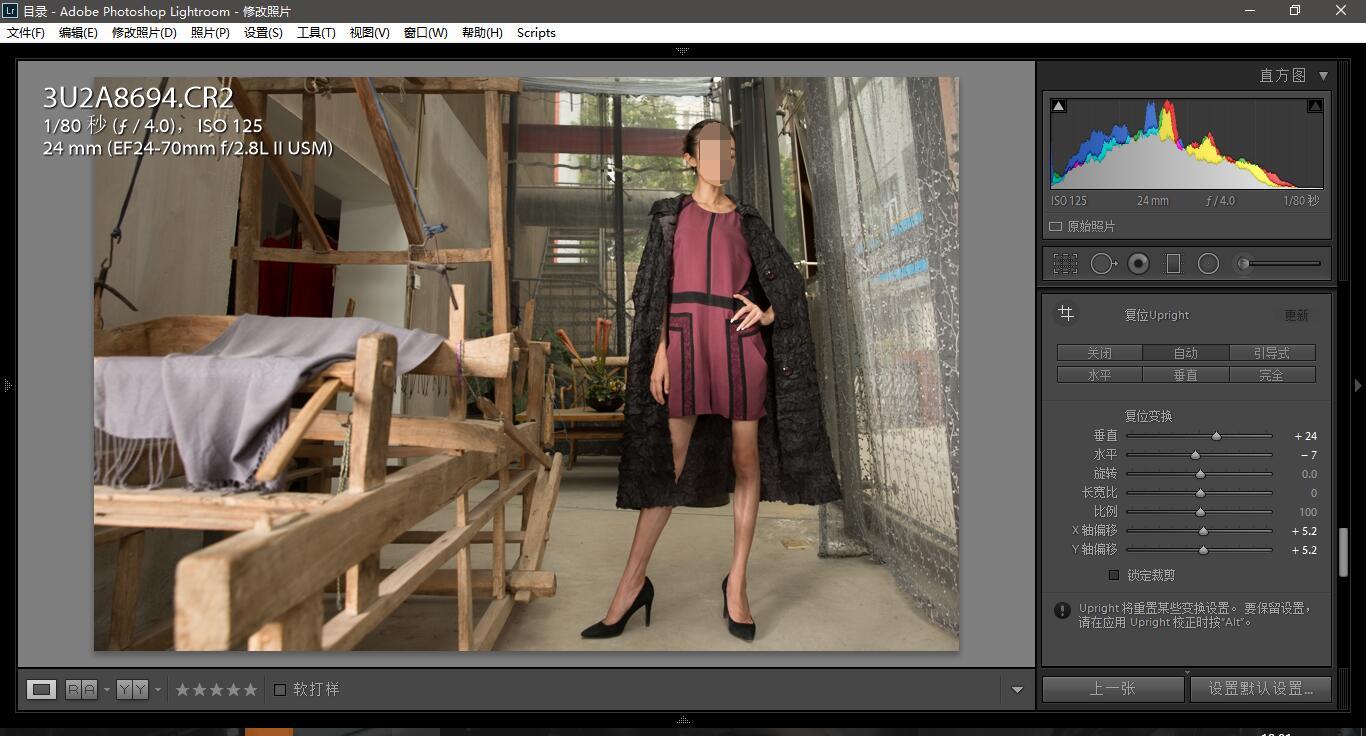This screenshot has width=1366, height=736.
Task: Check the 锁定裁剪 constrain crop box
Action: coord(1114,575)
